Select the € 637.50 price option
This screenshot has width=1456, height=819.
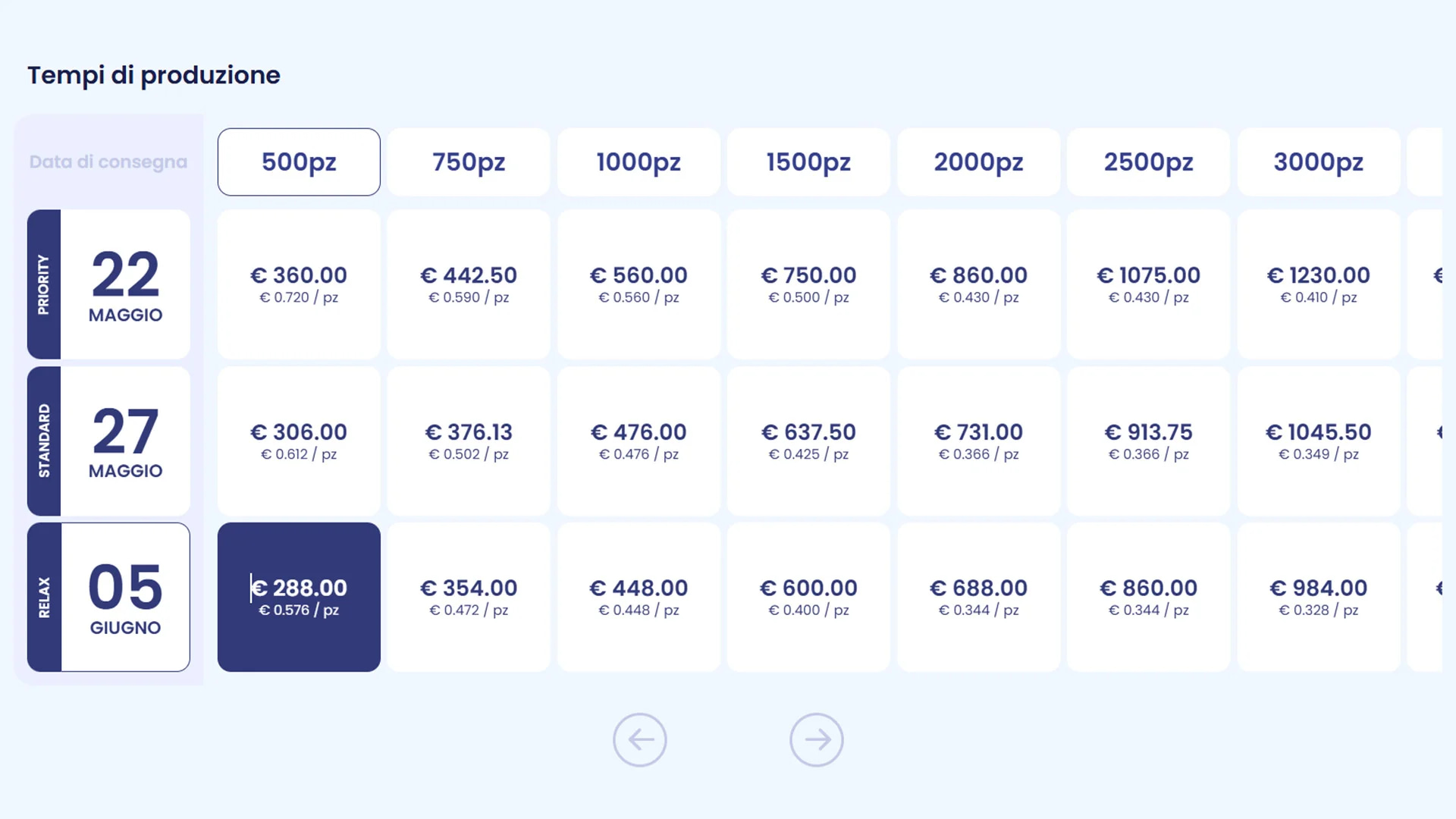[808, 441]
